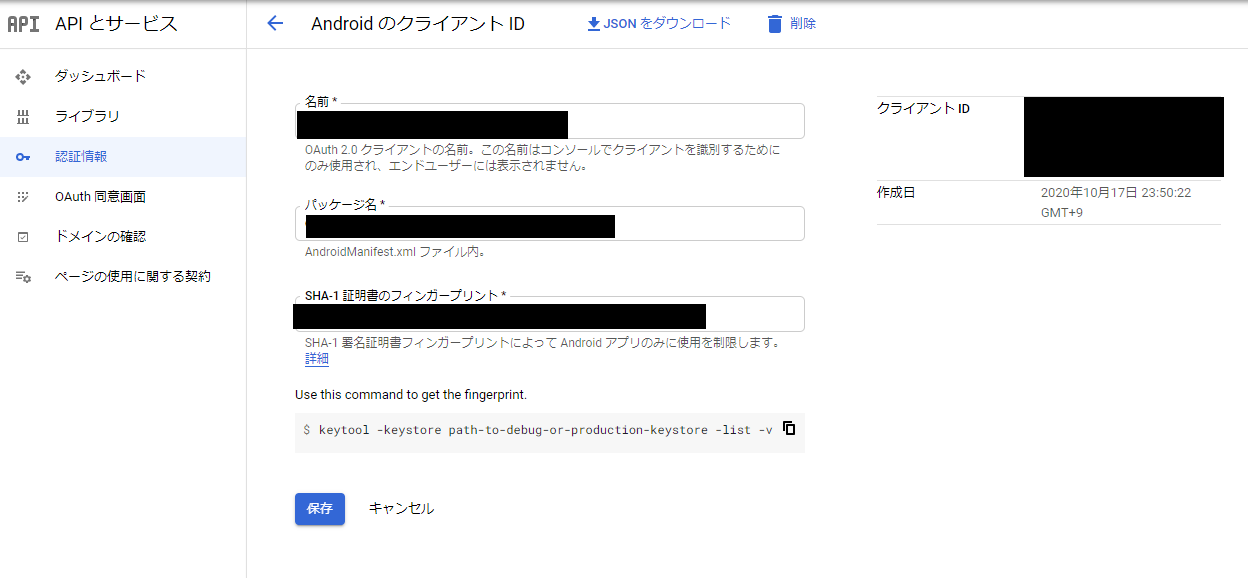Click the SHA-1 fingerprint input field

754,315
